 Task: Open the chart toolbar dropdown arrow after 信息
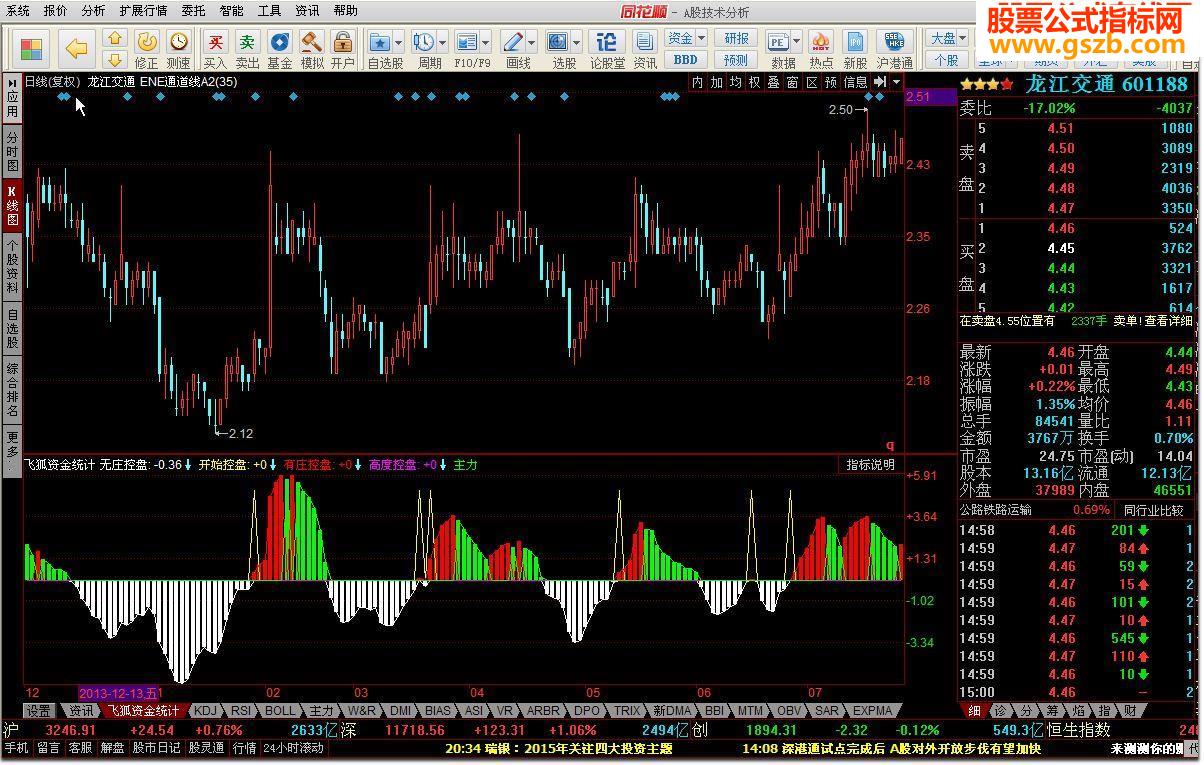point(897,82)
